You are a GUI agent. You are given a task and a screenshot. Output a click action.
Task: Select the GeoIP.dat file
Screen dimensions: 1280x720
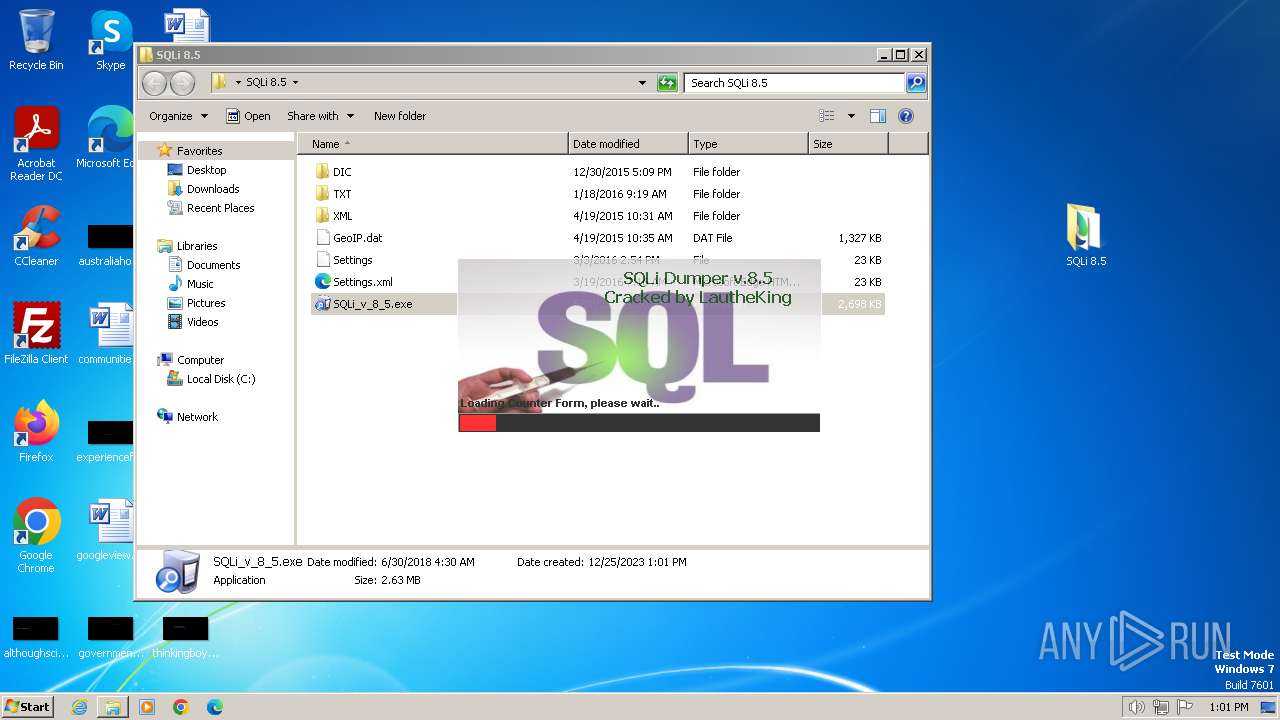point(357,238)
